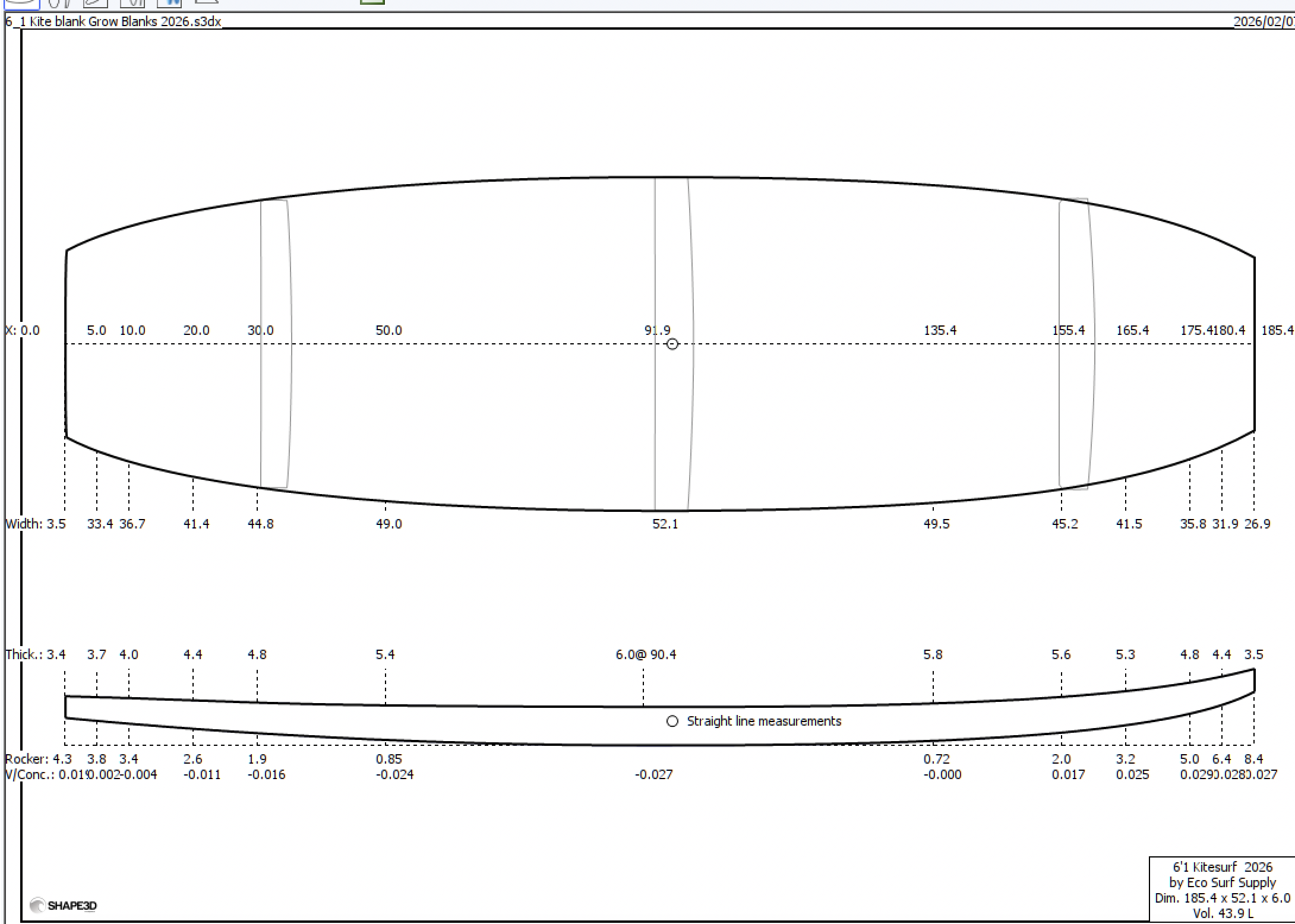Click the V/Conc. value -0.016

[x=266, y=774]
